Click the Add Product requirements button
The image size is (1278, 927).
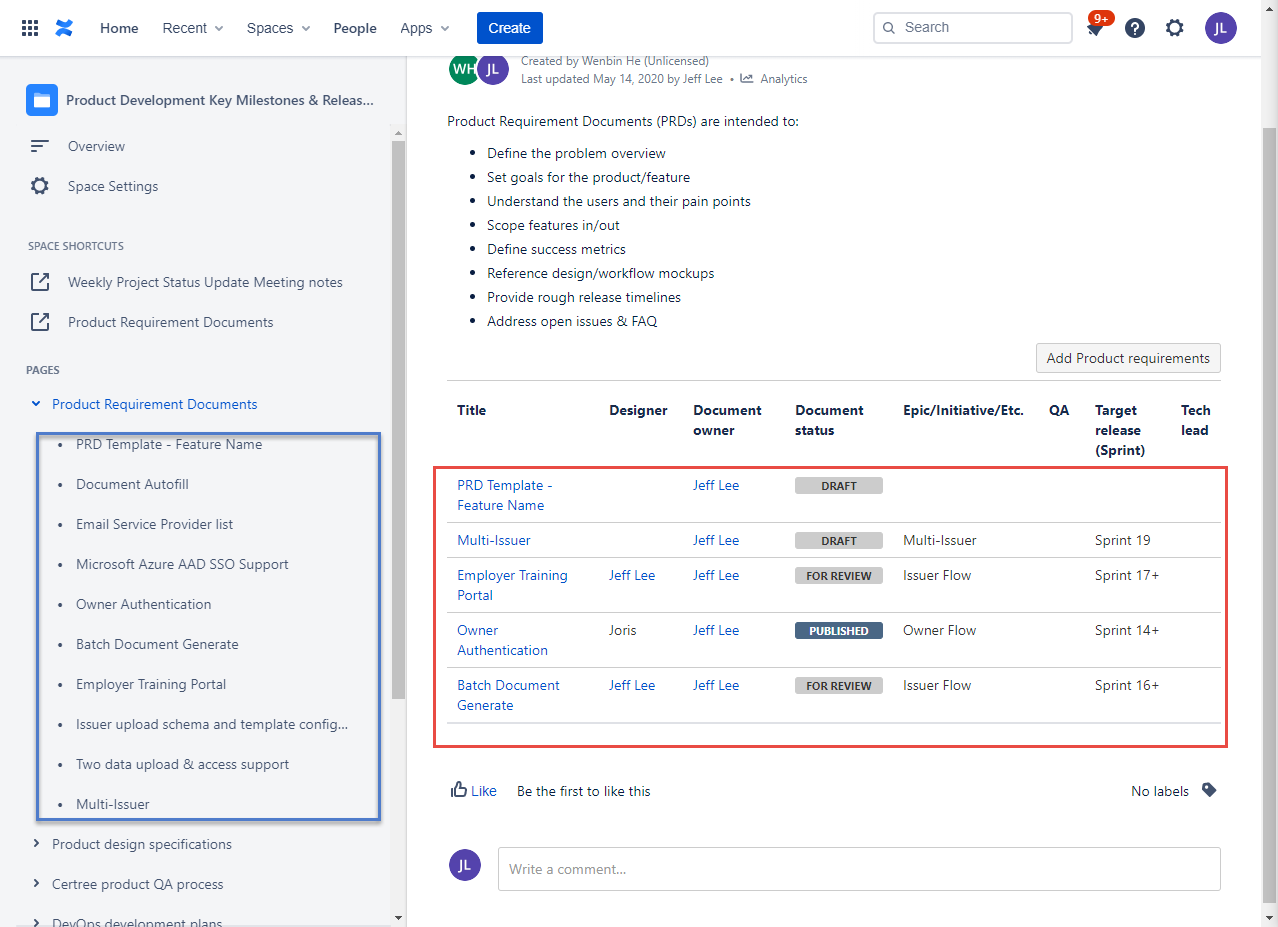(1128, 358)
